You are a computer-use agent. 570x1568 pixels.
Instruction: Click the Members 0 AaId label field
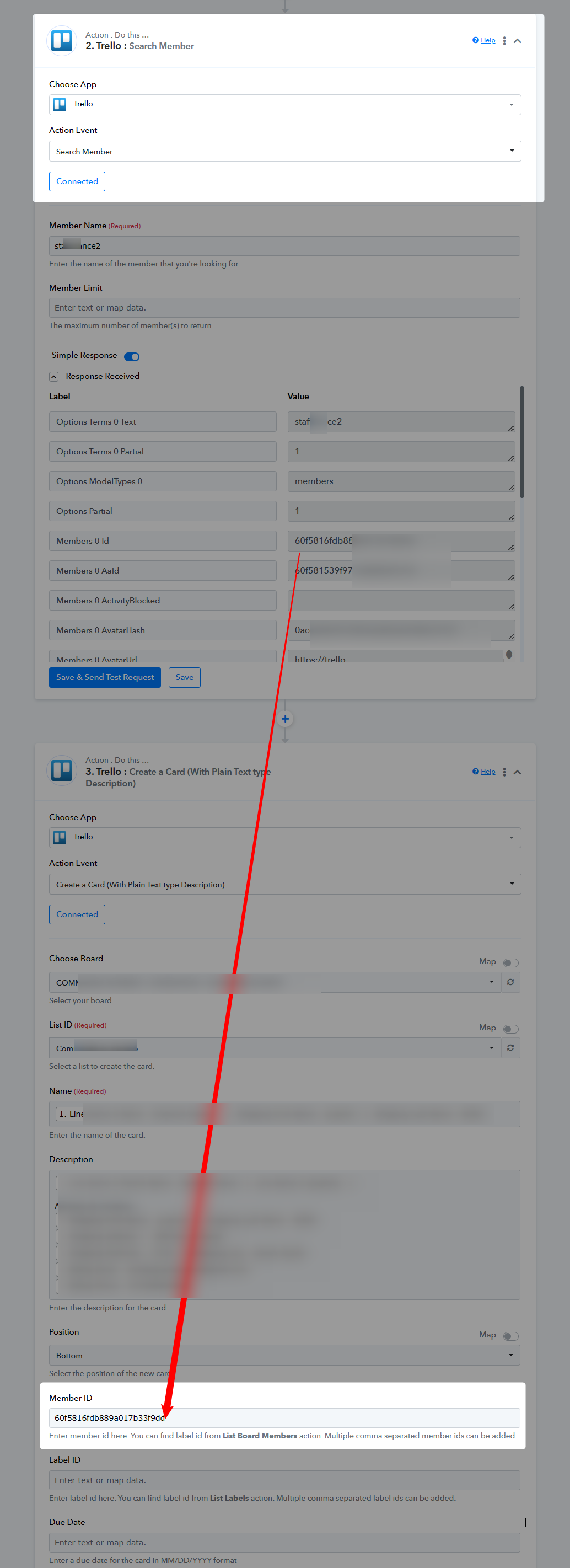pos(163,570)
